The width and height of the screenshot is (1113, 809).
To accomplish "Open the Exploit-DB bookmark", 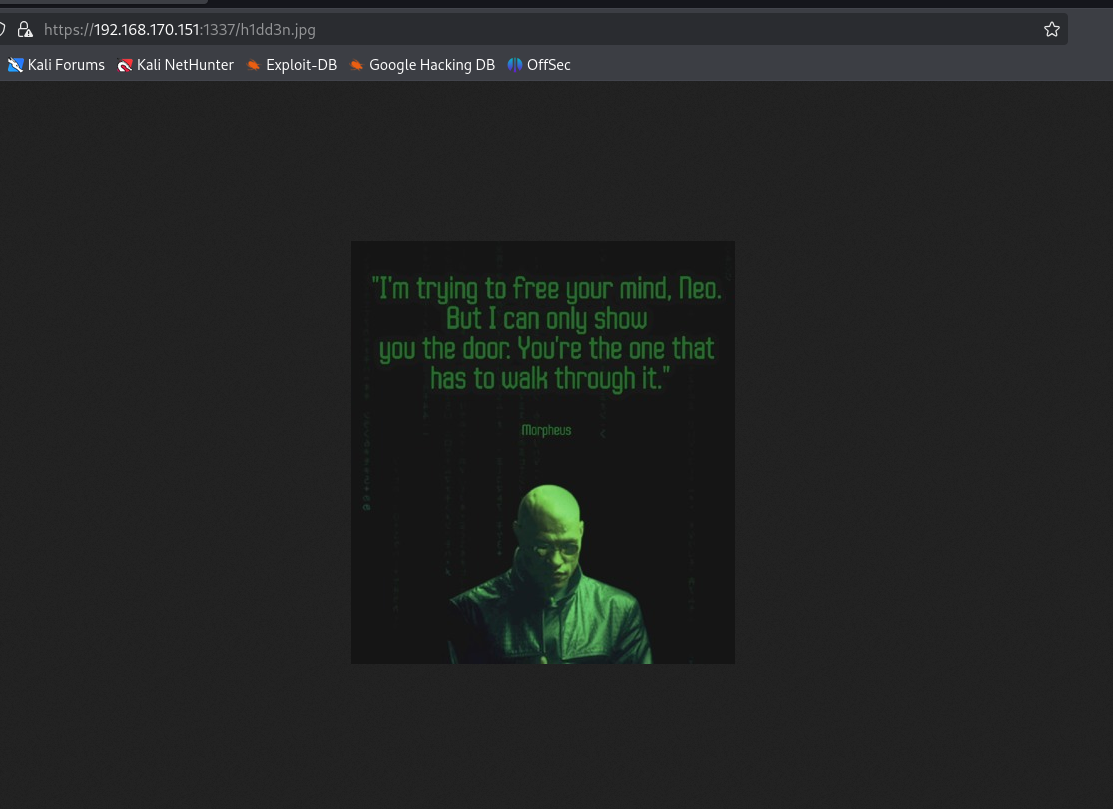I will click(x=292, y=65).
